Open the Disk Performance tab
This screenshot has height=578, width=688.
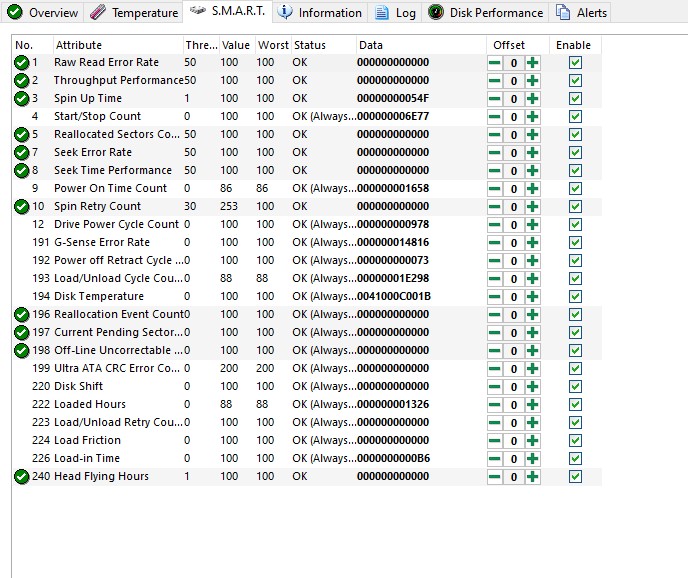click(486, 12)
